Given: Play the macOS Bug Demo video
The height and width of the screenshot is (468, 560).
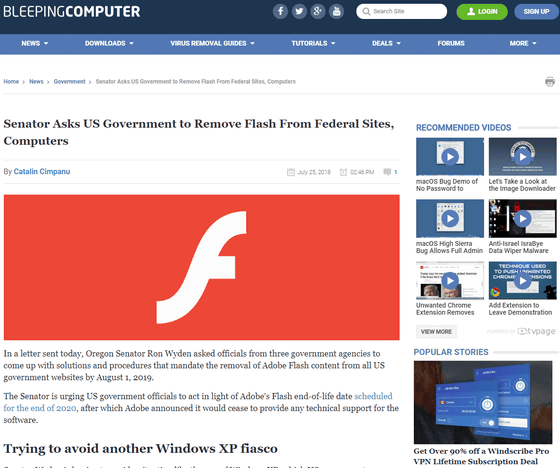Looking at the screenshot, I should [x=450, y=156].
